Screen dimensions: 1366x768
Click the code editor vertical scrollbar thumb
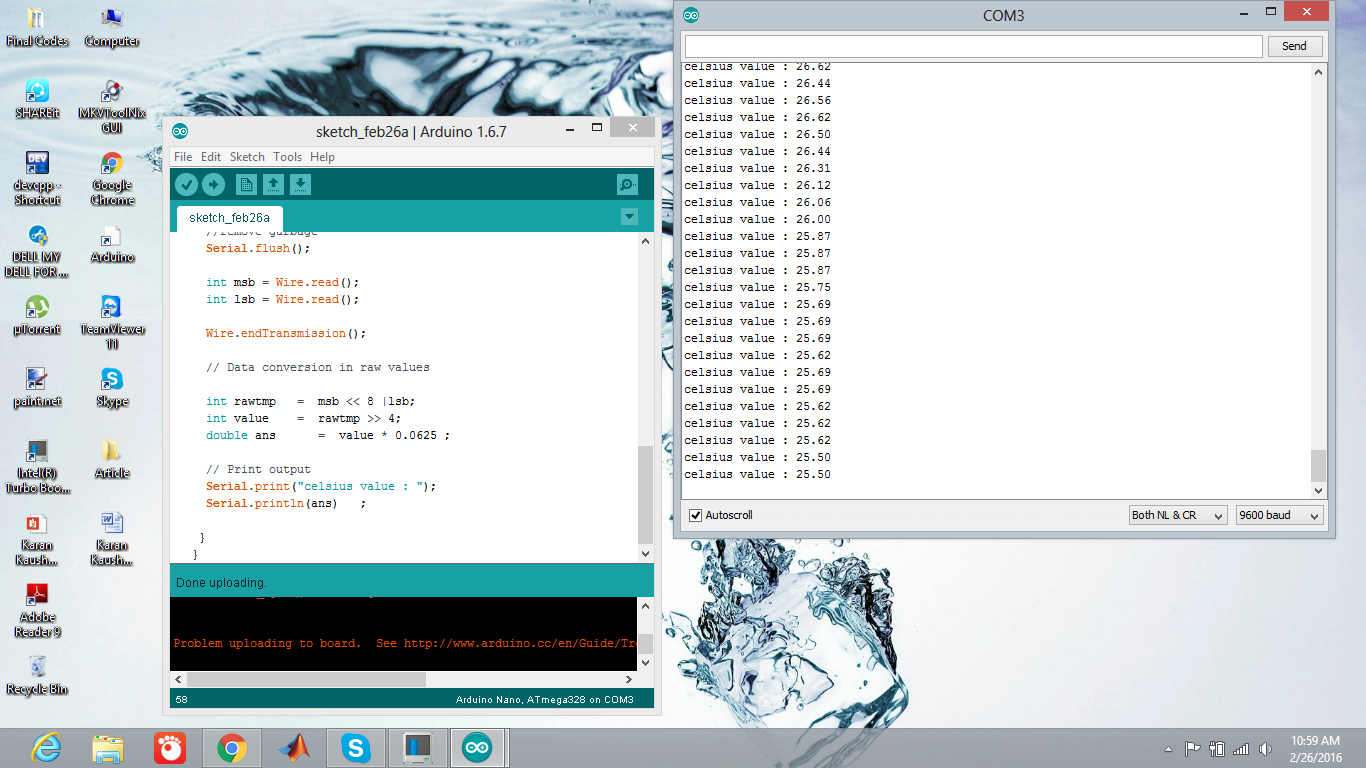[645, 495]
